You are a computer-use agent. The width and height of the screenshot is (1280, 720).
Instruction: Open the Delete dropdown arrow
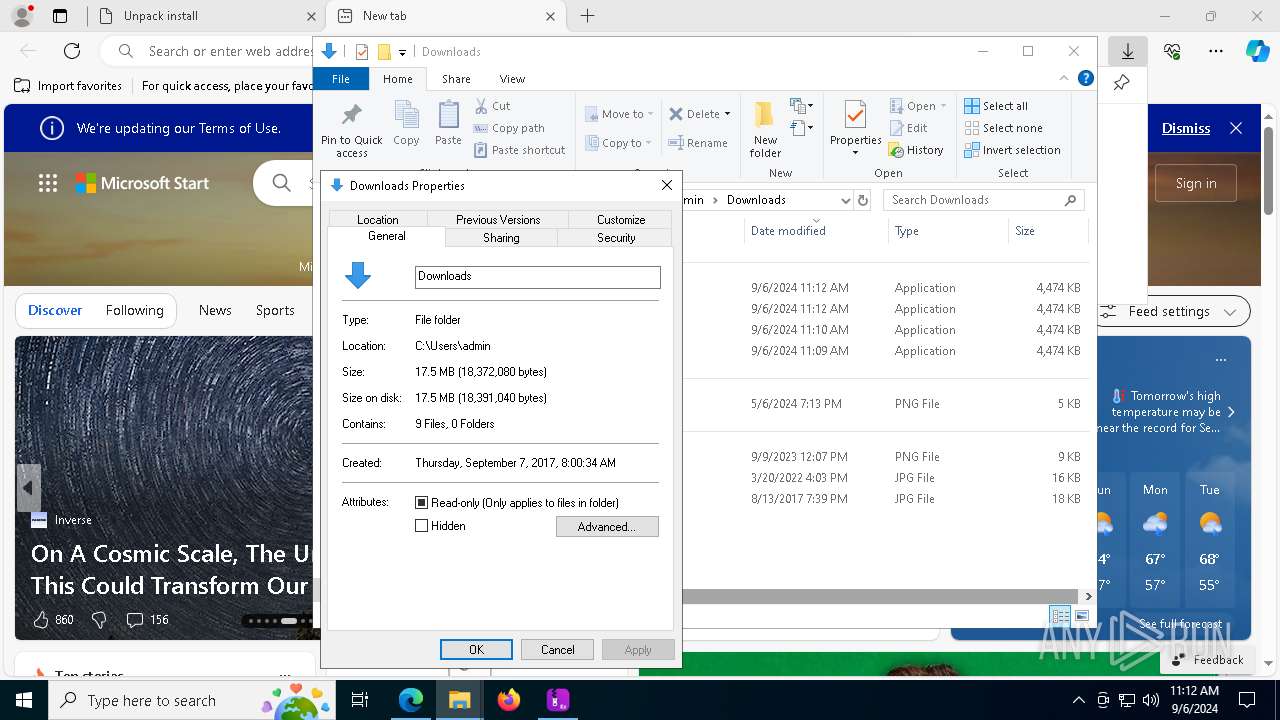(727, 114)
